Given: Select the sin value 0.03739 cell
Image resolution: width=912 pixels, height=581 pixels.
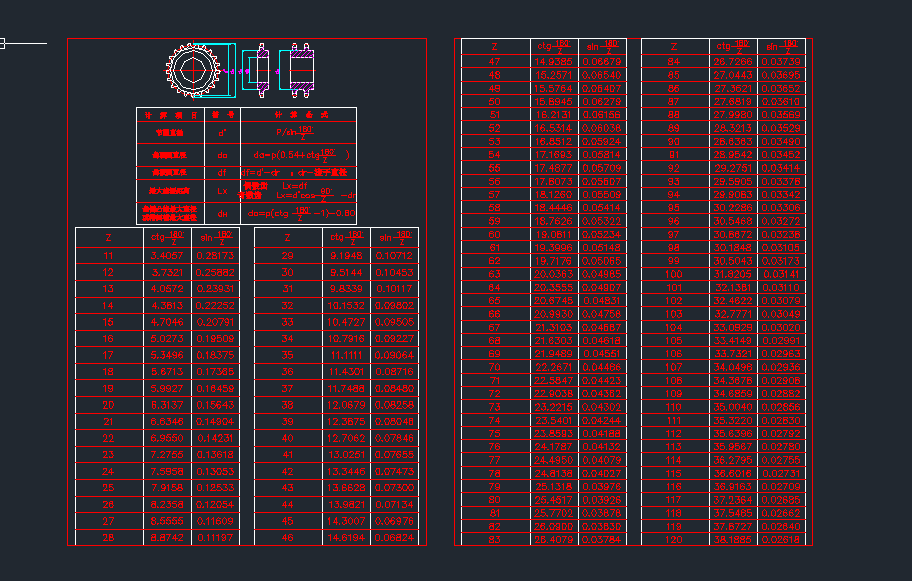Looking at the screenshot, I should [x=782, y=62].
